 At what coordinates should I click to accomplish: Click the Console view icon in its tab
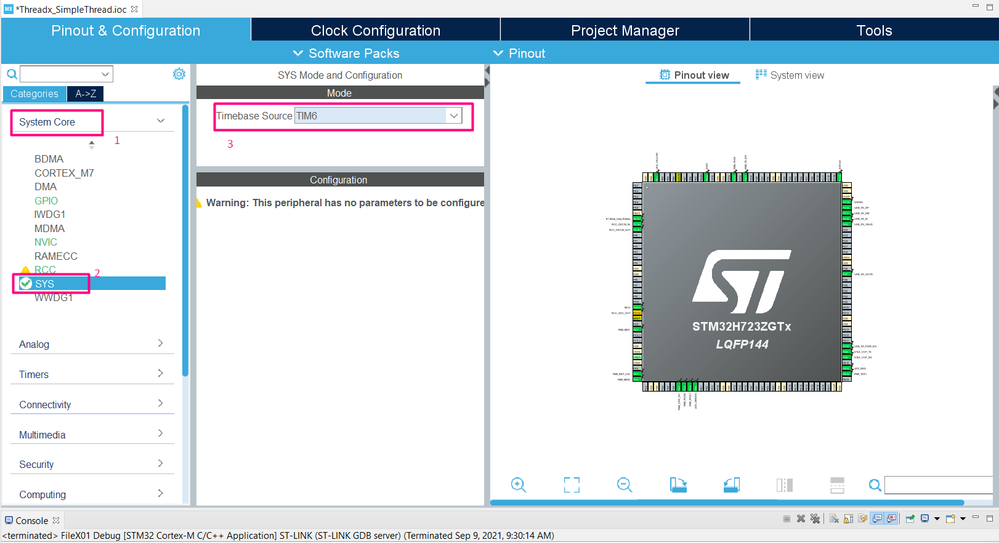click(9, 520)
